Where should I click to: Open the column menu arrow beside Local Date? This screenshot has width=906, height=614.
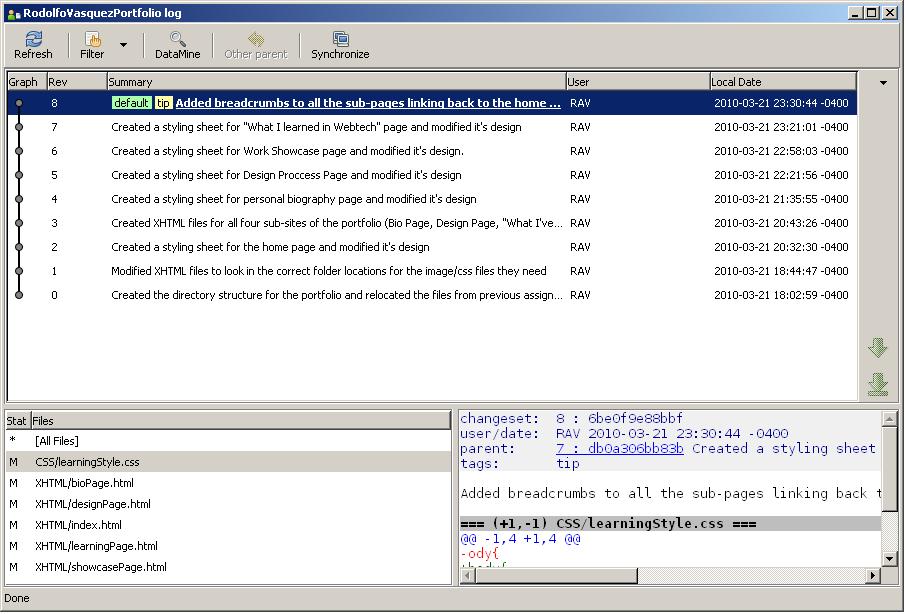point(883,83)
